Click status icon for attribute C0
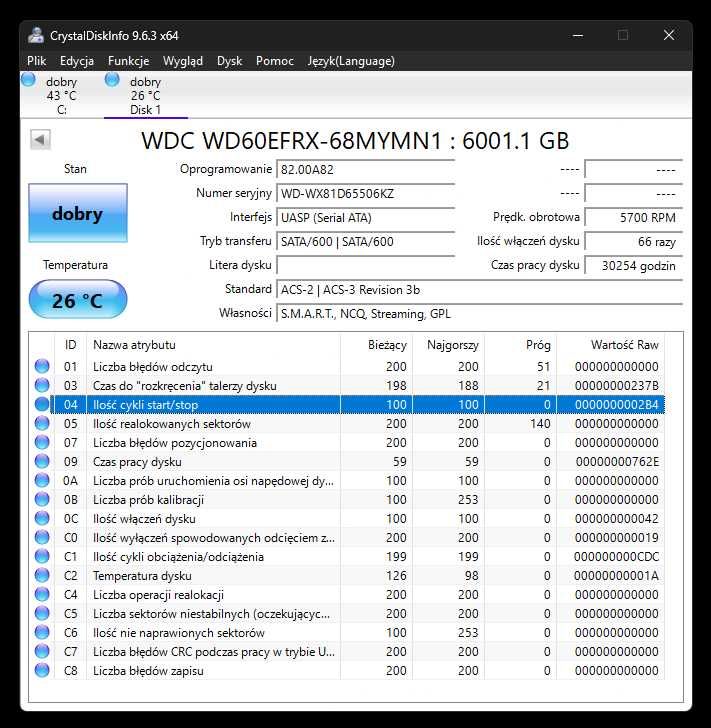 point(42,538)
